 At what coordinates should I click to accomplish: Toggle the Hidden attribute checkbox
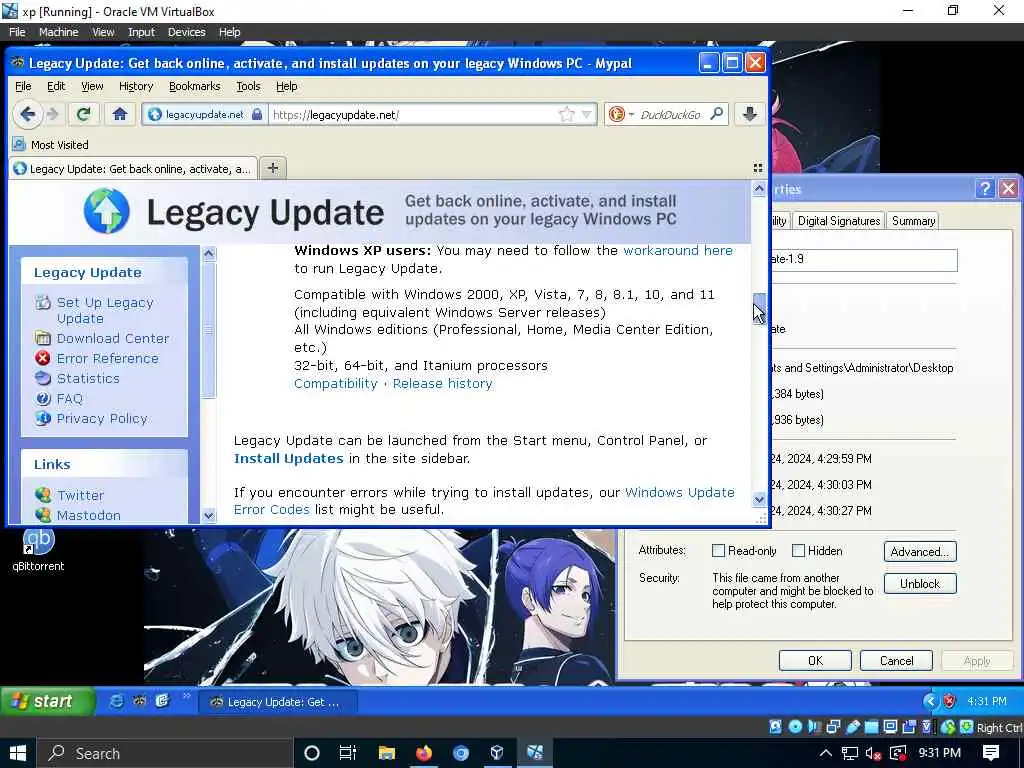798,551
